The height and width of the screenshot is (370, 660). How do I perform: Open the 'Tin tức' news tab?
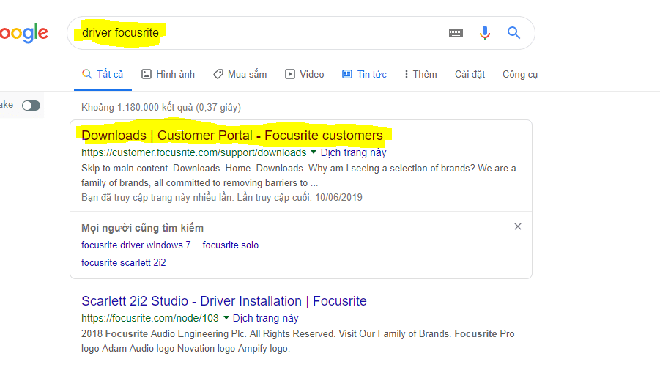click(x=364, y=74)
